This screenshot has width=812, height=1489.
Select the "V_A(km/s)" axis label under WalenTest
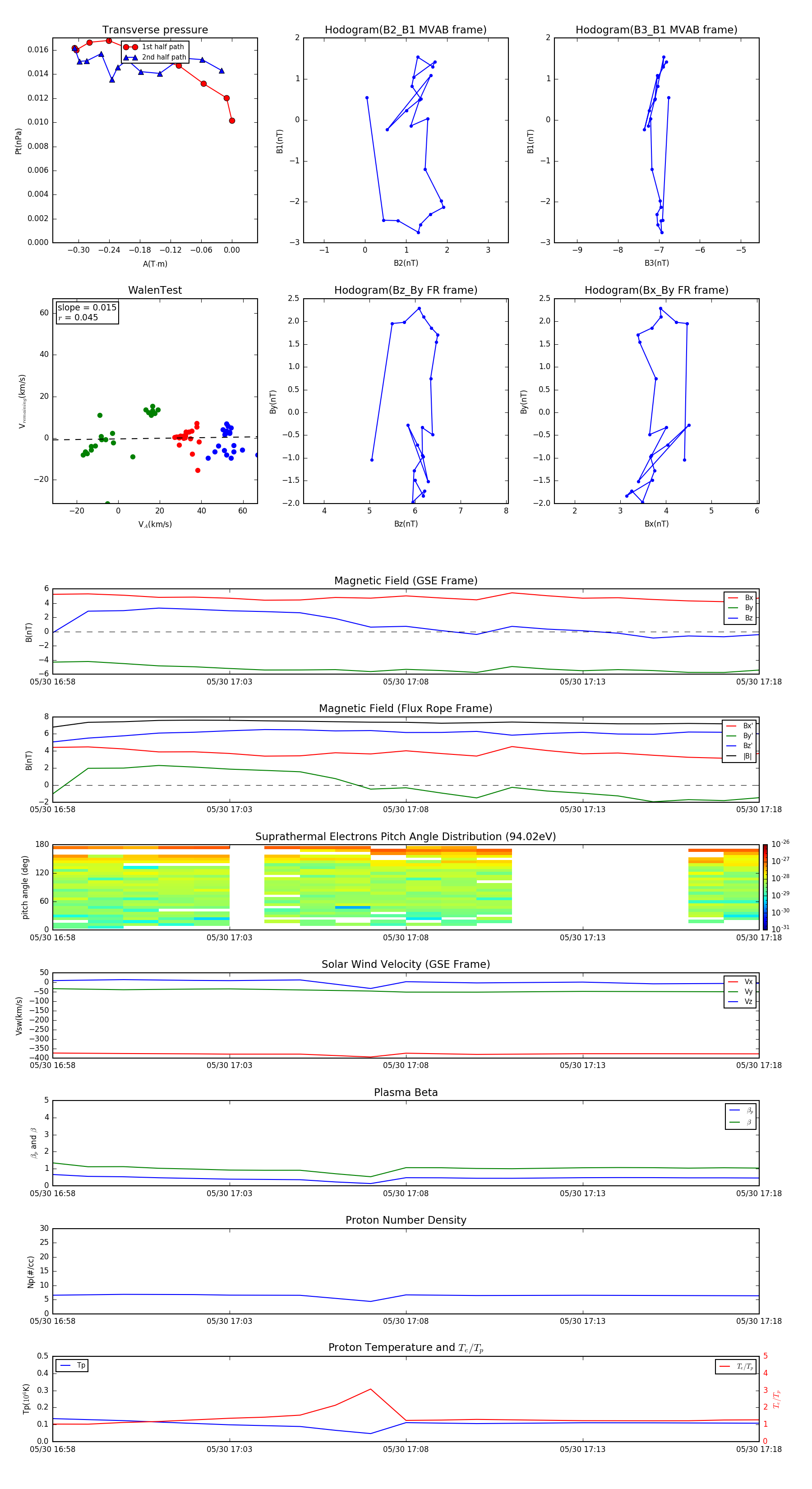tap(155, 524)
